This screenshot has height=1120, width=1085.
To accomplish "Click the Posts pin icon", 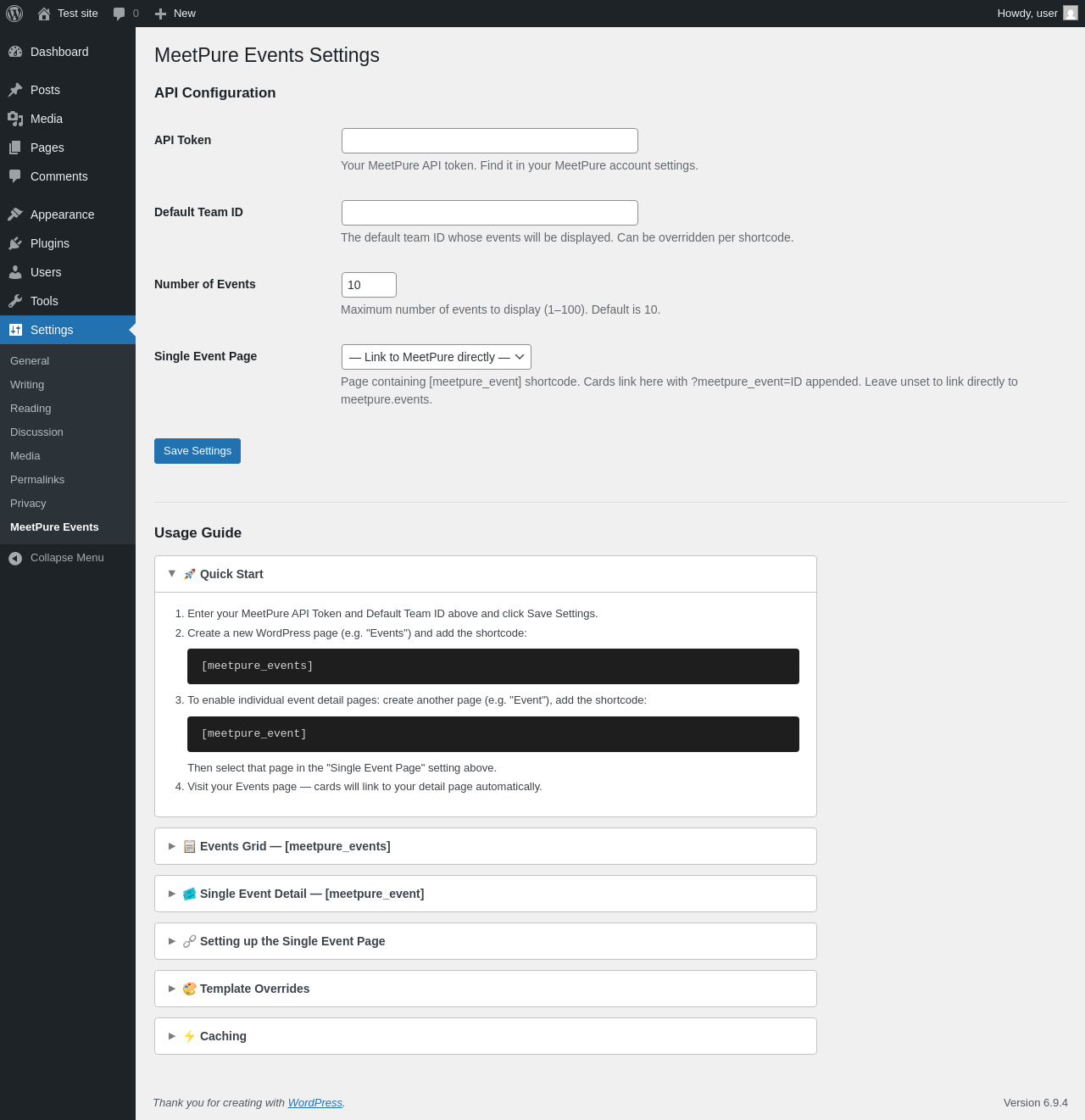I will click(x=15, y=90).
